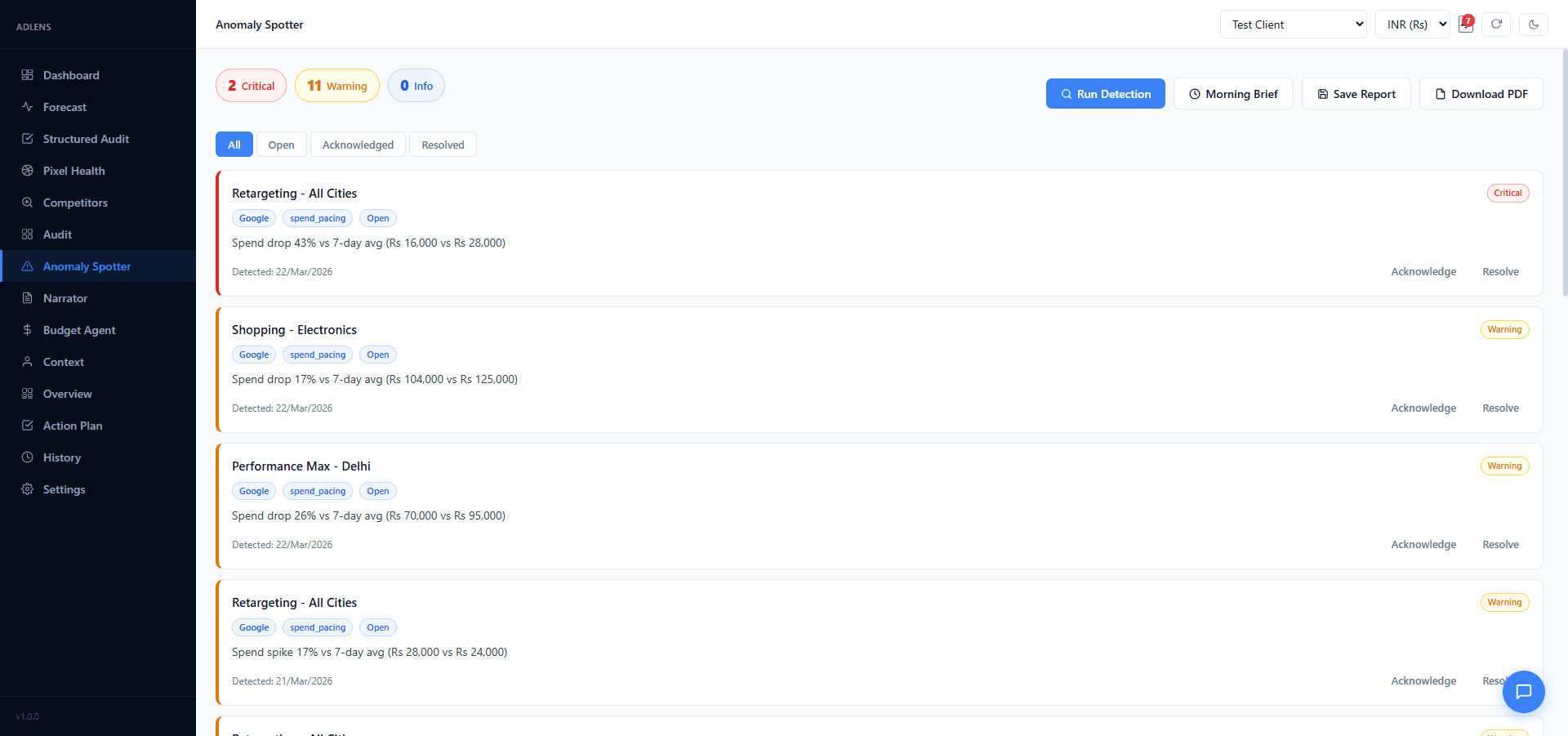
Task: Click the Forecast pulse icon in sidebar
Action: (x=27, y=107)
